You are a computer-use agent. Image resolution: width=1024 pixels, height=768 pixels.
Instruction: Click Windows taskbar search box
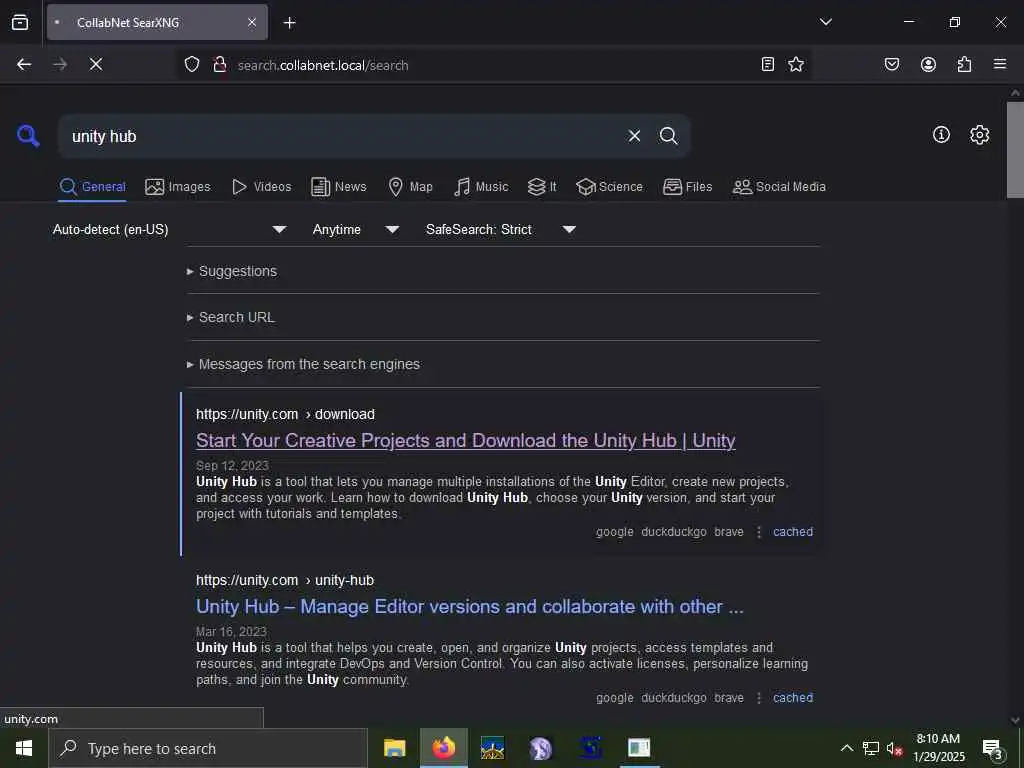pos(208,748)
